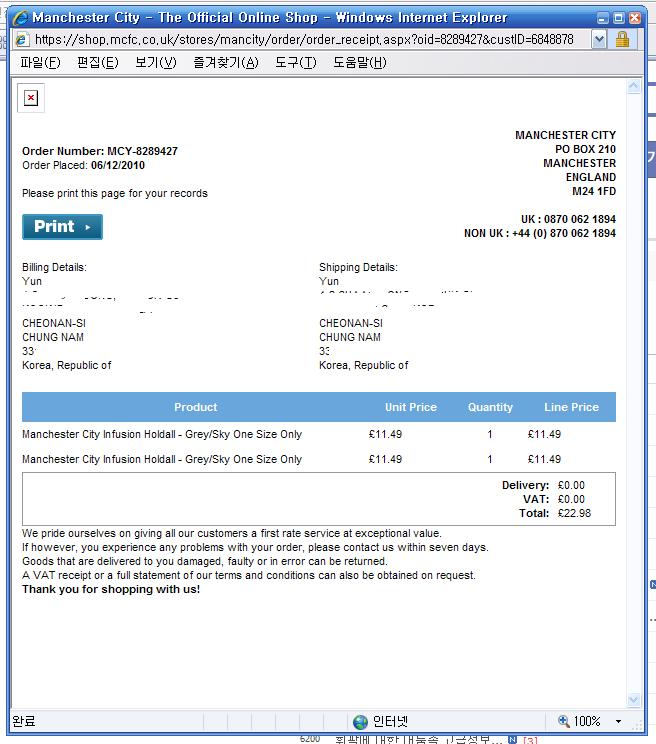Click the UK phone number 0870 062 1894
The width and height of the screenshot is (656, 744).
click(580, 219)
